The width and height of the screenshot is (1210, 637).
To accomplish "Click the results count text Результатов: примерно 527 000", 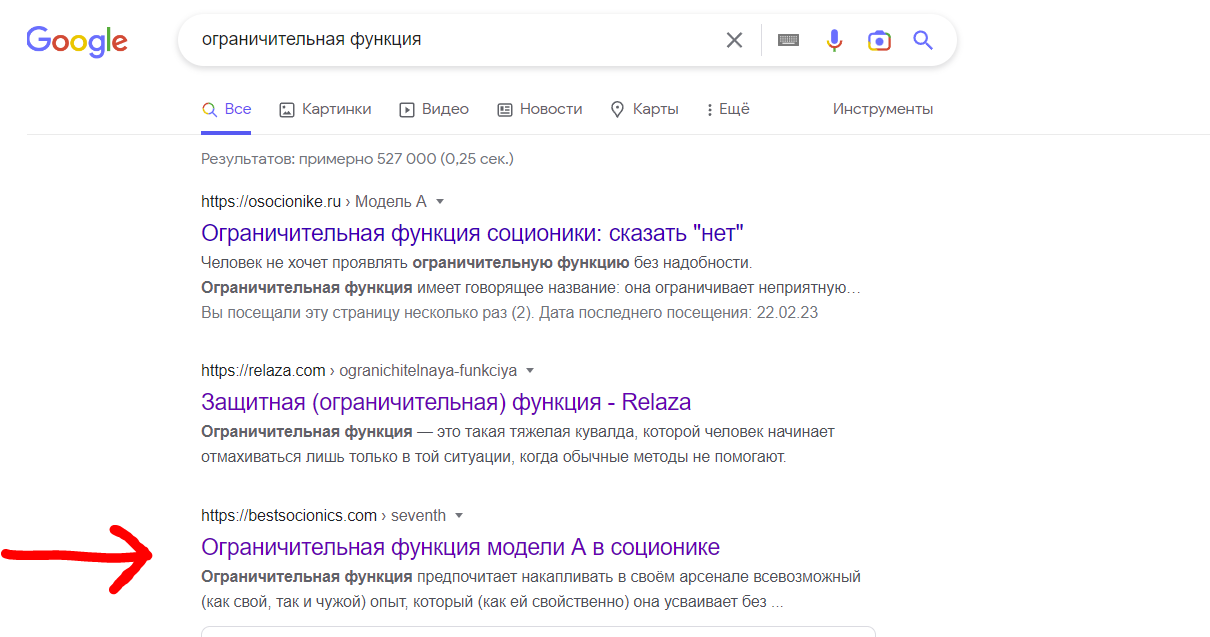I will click(357, 159).
